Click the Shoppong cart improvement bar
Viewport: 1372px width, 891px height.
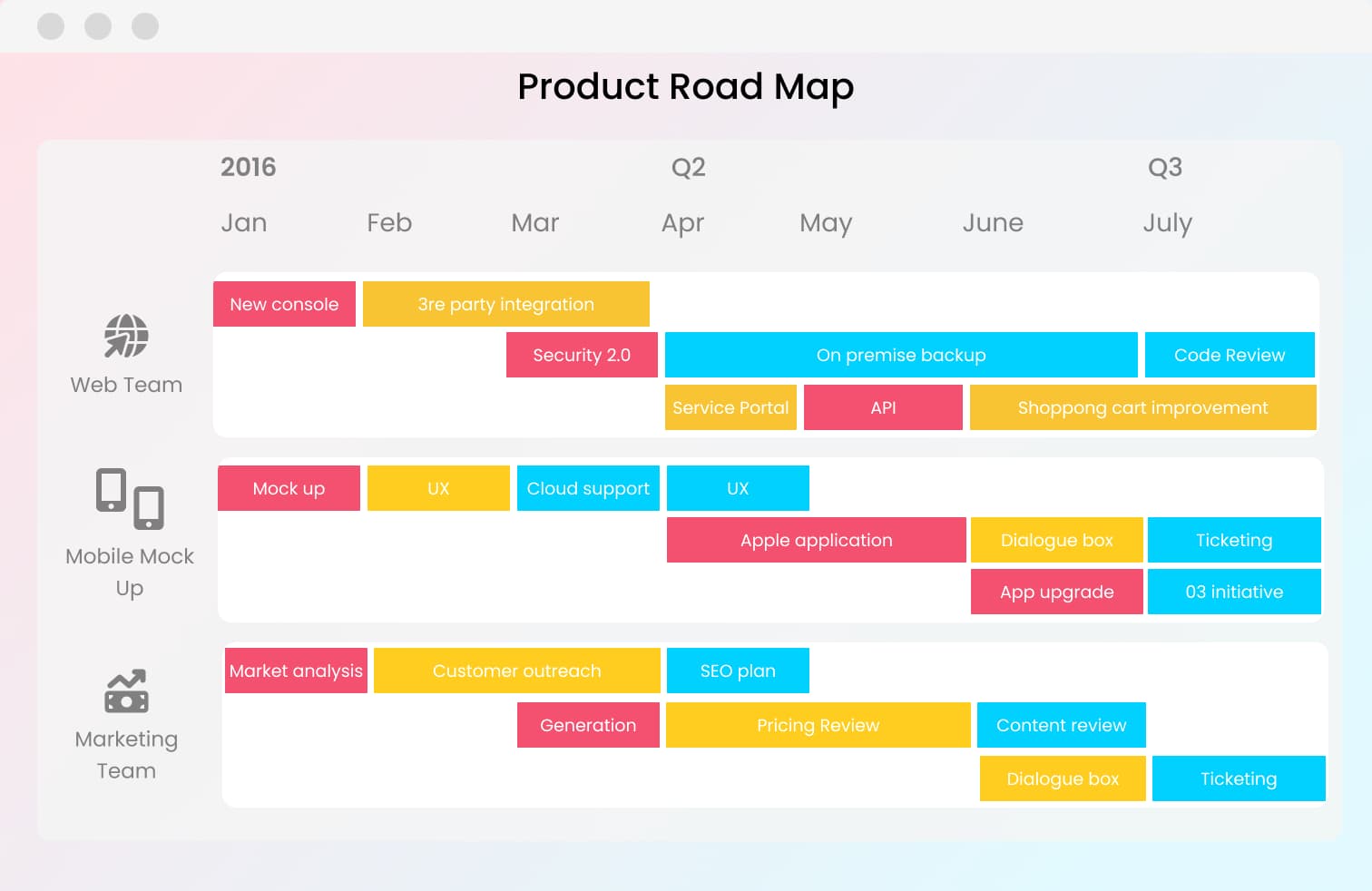coord(1142,407)
